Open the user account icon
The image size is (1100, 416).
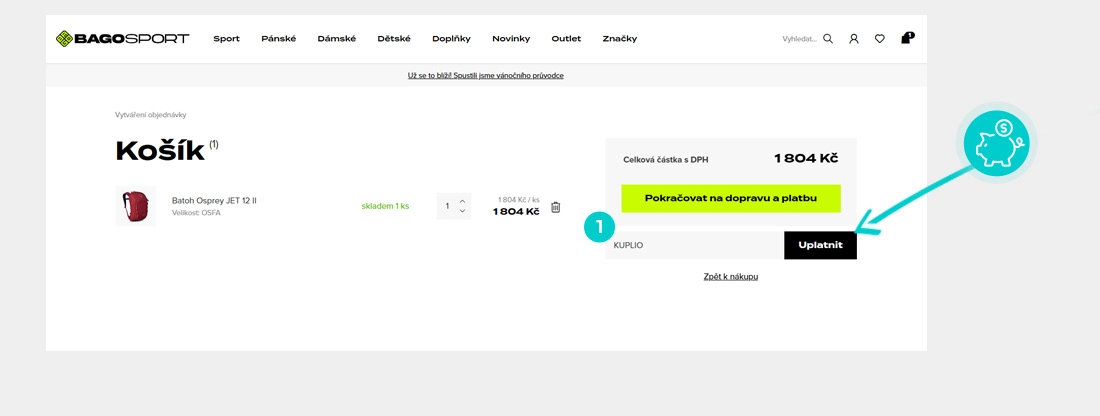point(854,39)
